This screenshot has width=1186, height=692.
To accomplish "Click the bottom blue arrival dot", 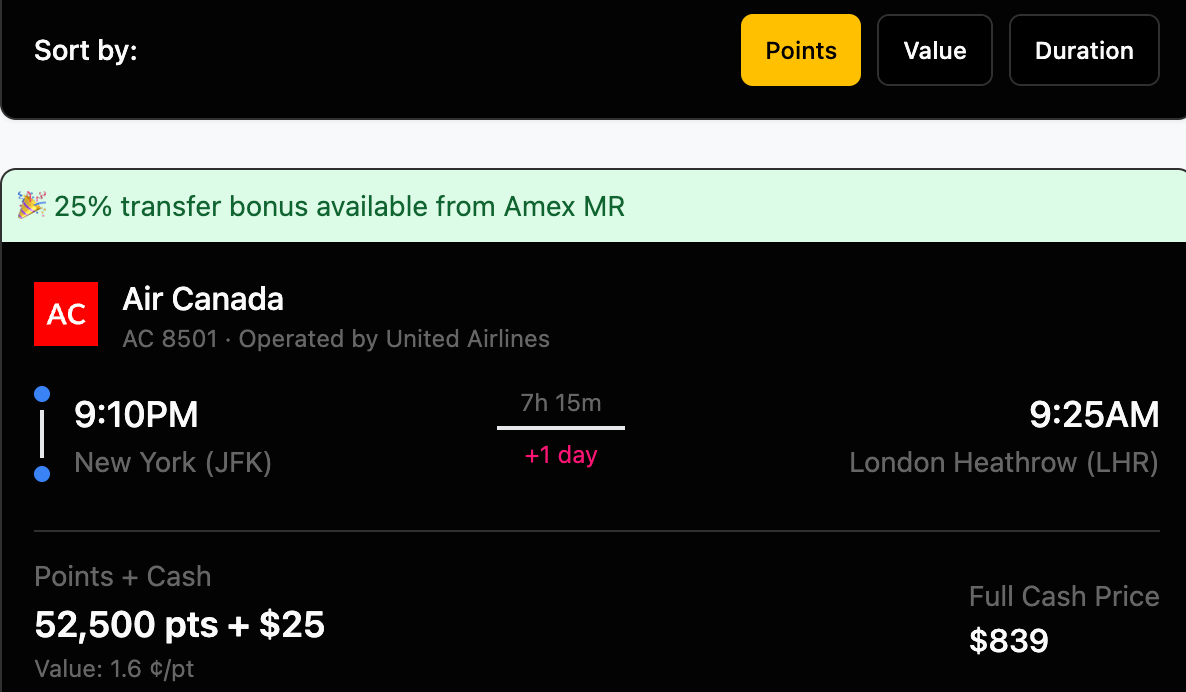I will click(42, 474).
